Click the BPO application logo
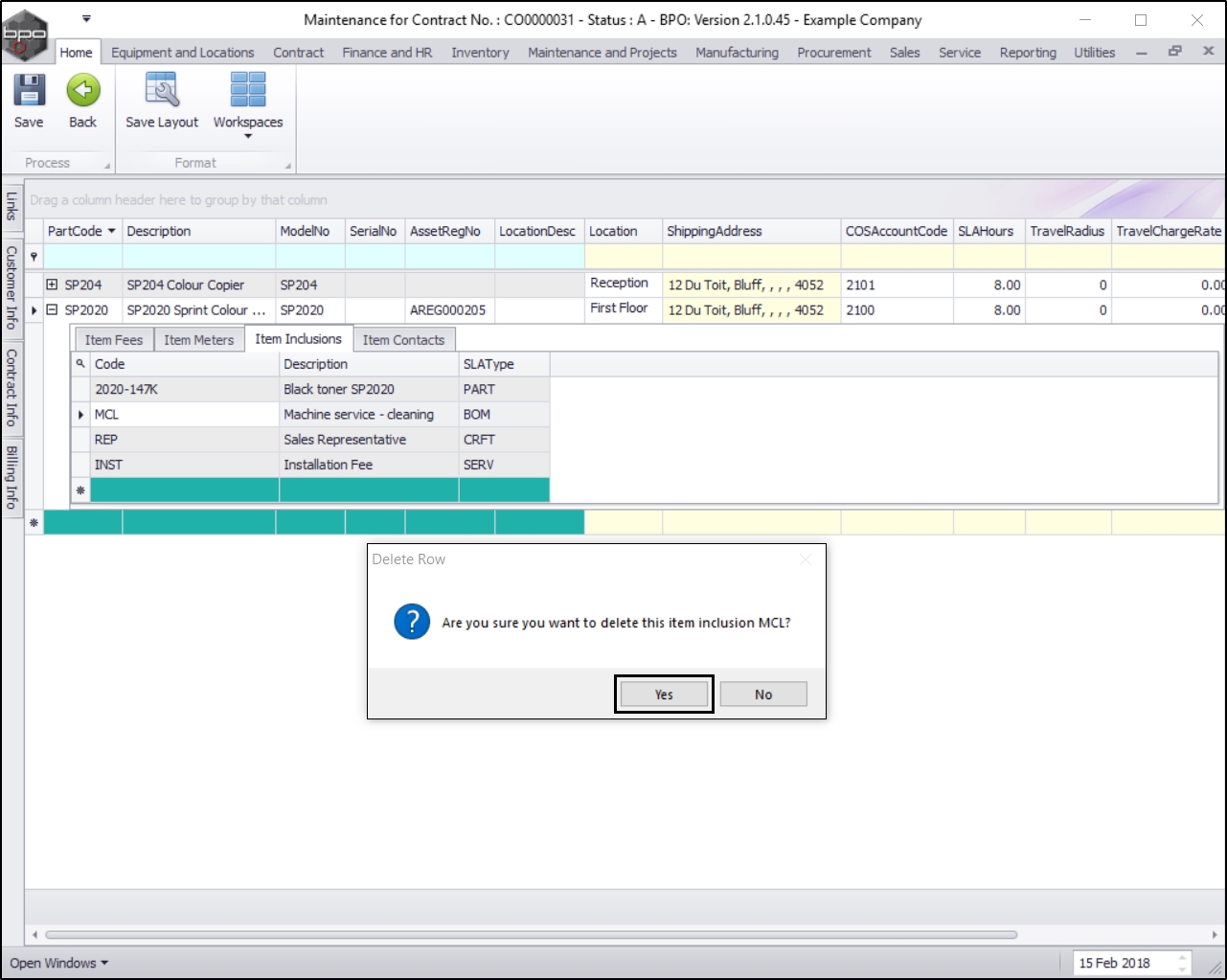Viewport: 1227px width, 980px height. point(25,34)
